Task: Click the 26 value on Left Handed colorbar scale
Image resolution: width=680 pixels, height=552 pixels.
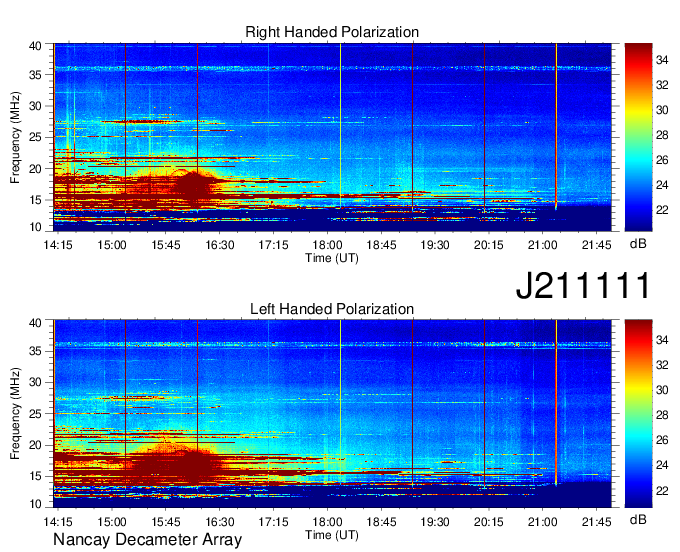Action: 662,440
